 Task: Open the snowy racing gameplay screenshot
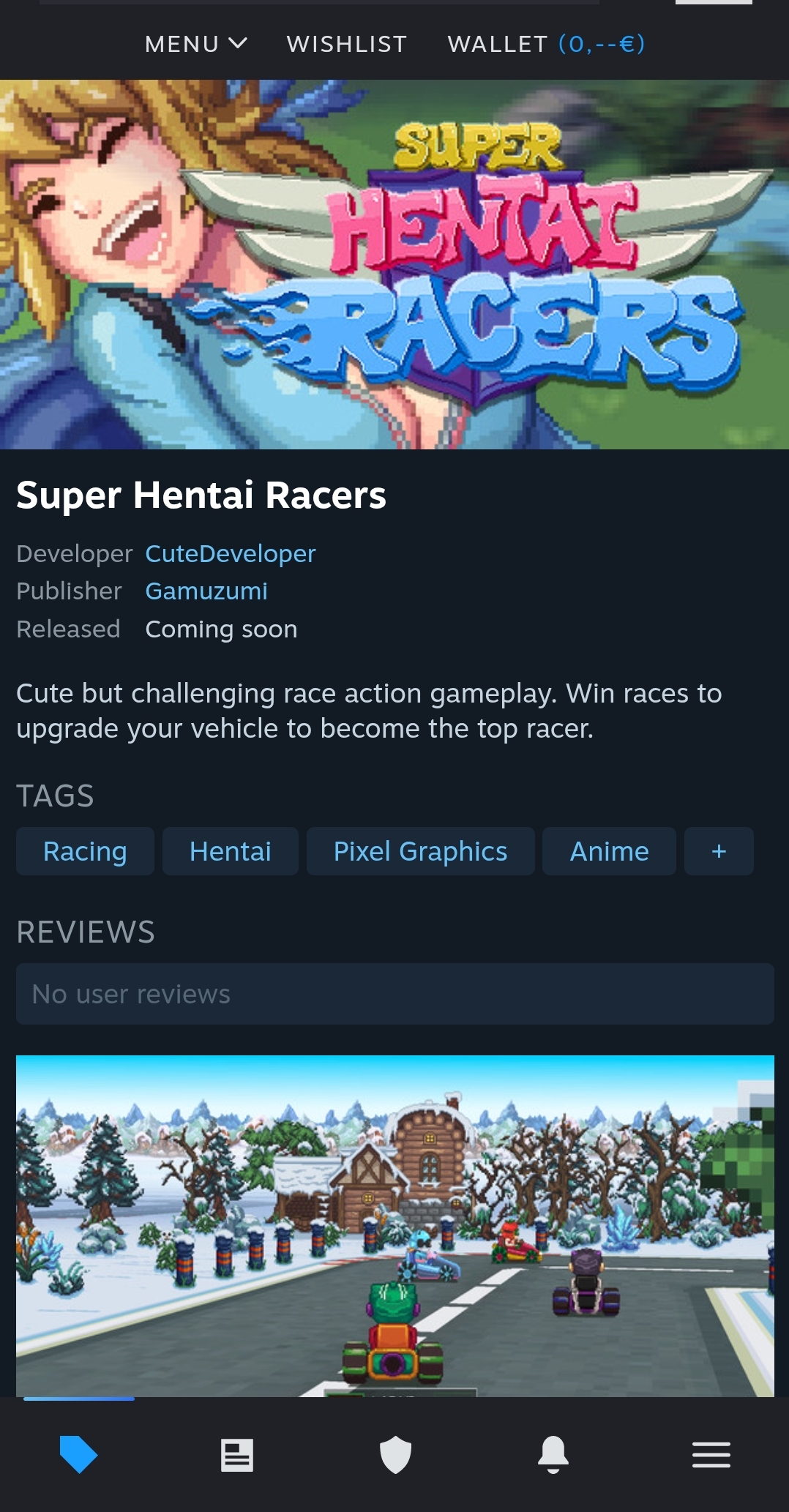[x=395, y=1226]
